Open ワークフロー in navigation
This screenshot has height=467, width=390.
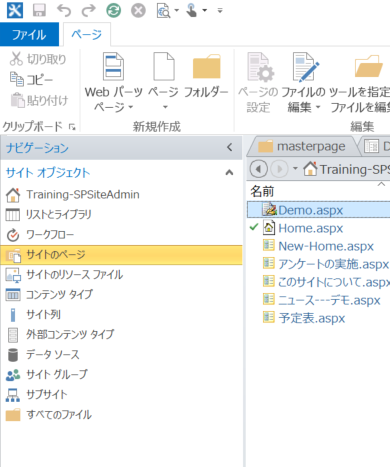click(121, 235)
